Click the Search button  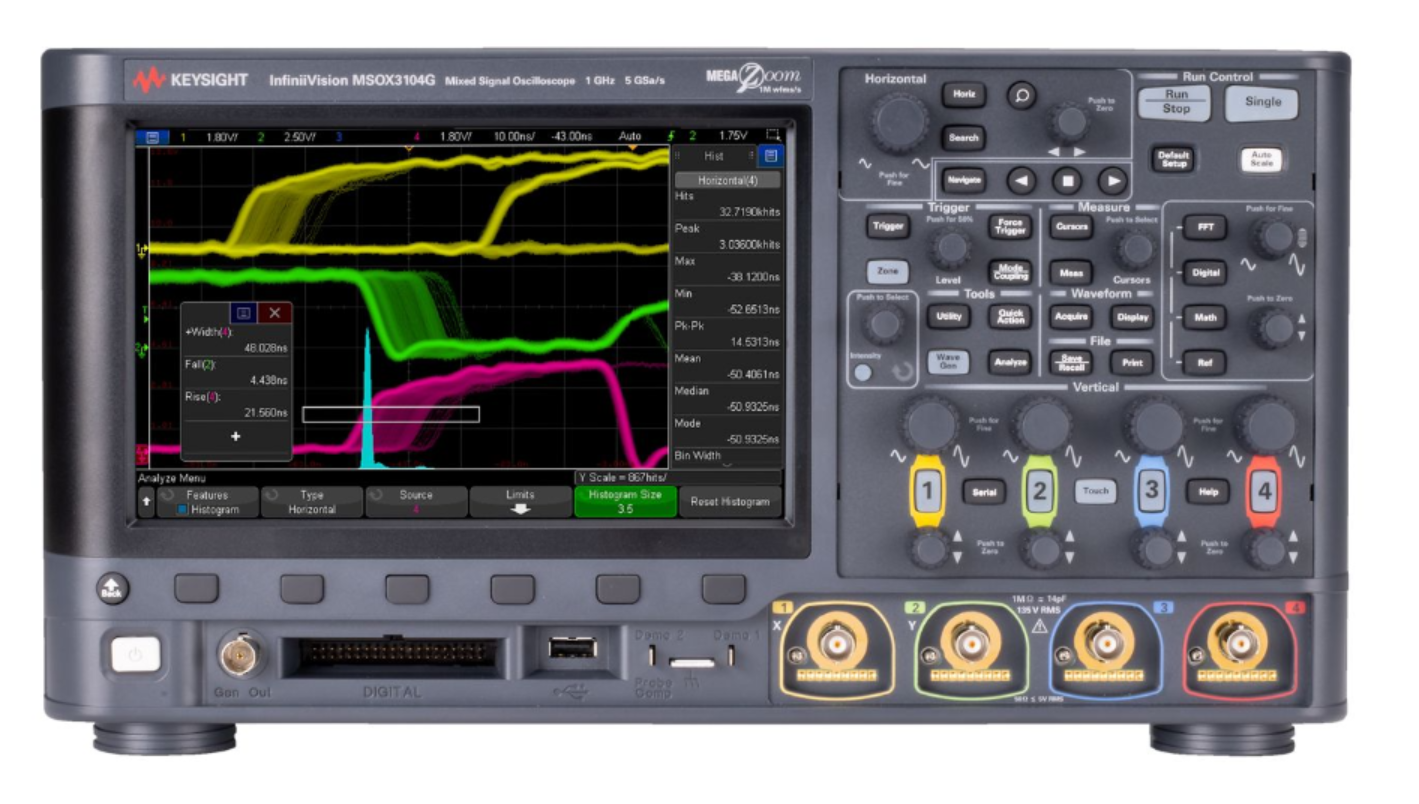(x=963, y=137)
